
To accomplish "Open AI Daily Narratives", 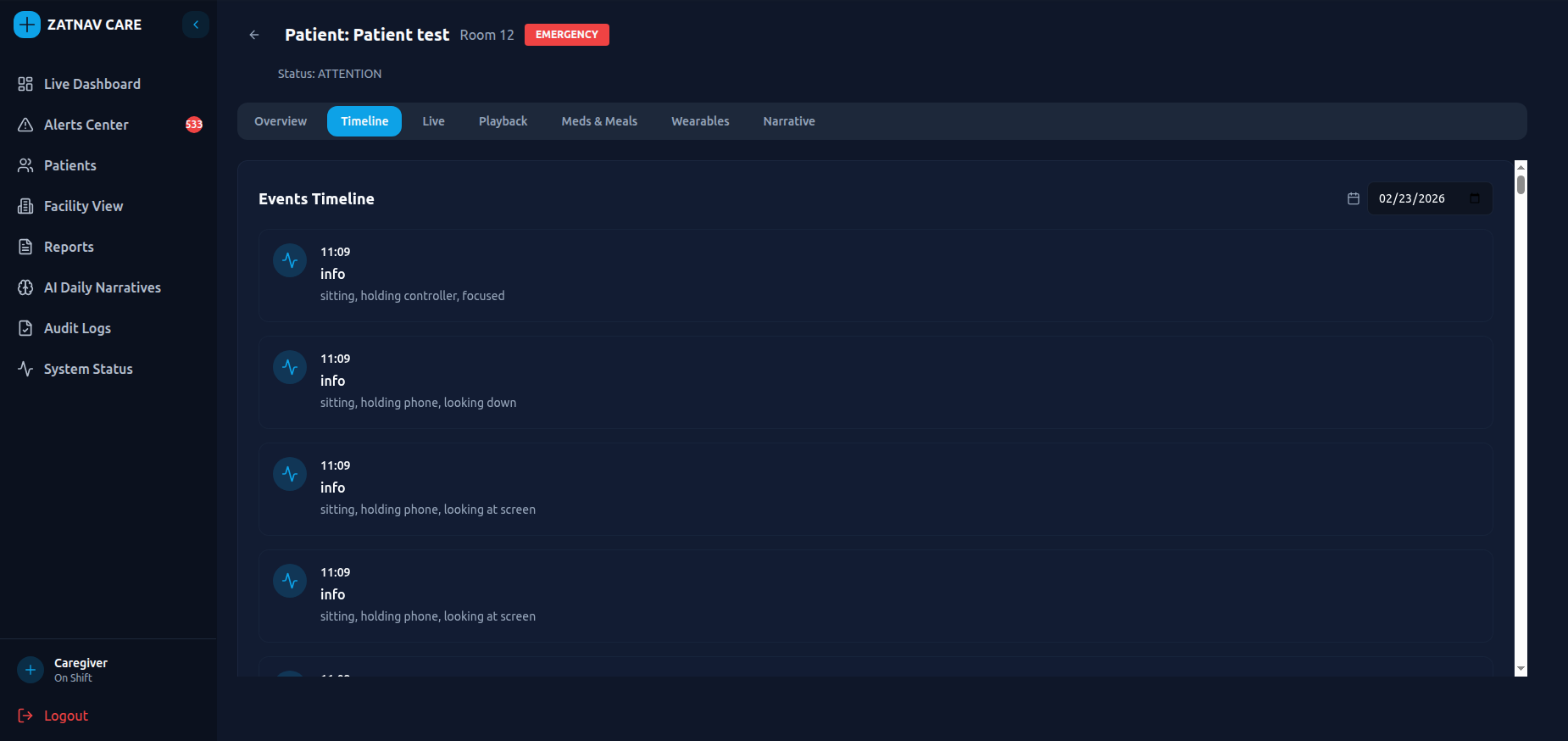I will (102, 287).
